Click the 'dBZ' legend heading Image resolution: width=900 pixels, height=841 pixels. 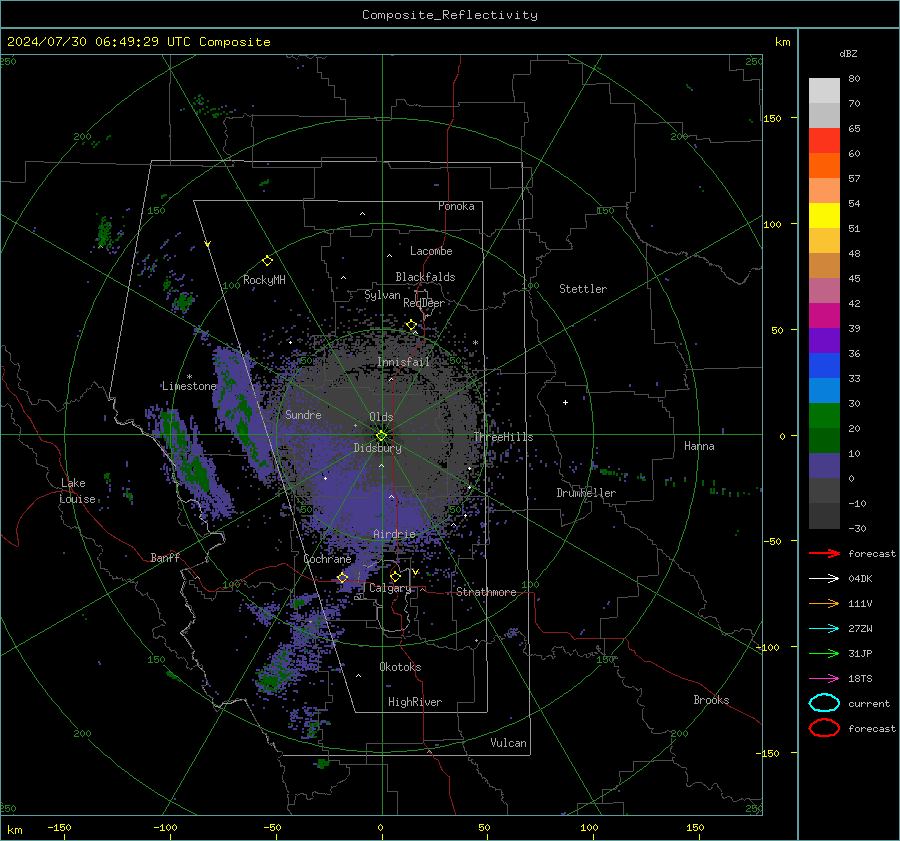click(x=848, y=54)
